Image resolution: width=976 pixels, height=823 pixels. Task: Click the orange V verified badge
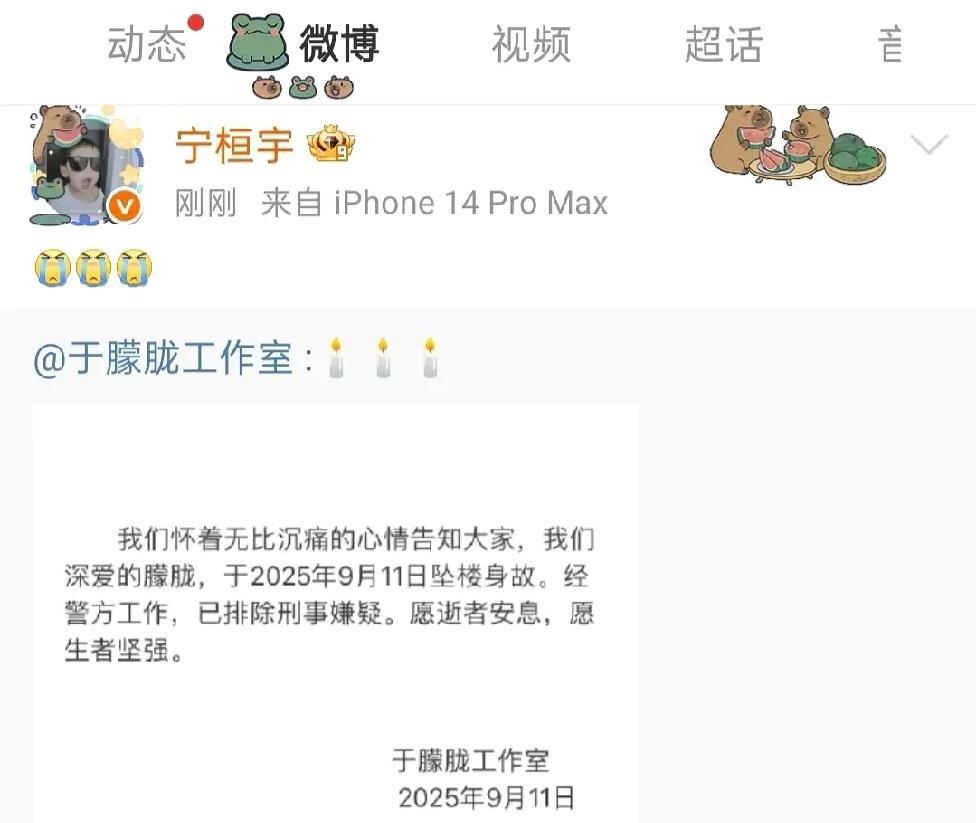click(x=124, y=207)
